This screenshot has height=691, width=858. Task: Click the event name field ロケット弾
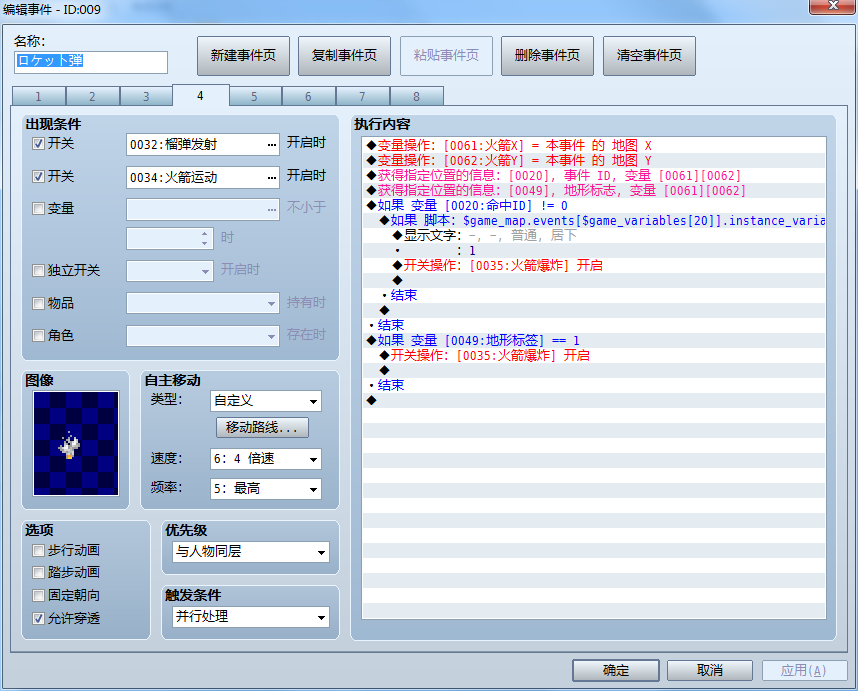[91, 62]
